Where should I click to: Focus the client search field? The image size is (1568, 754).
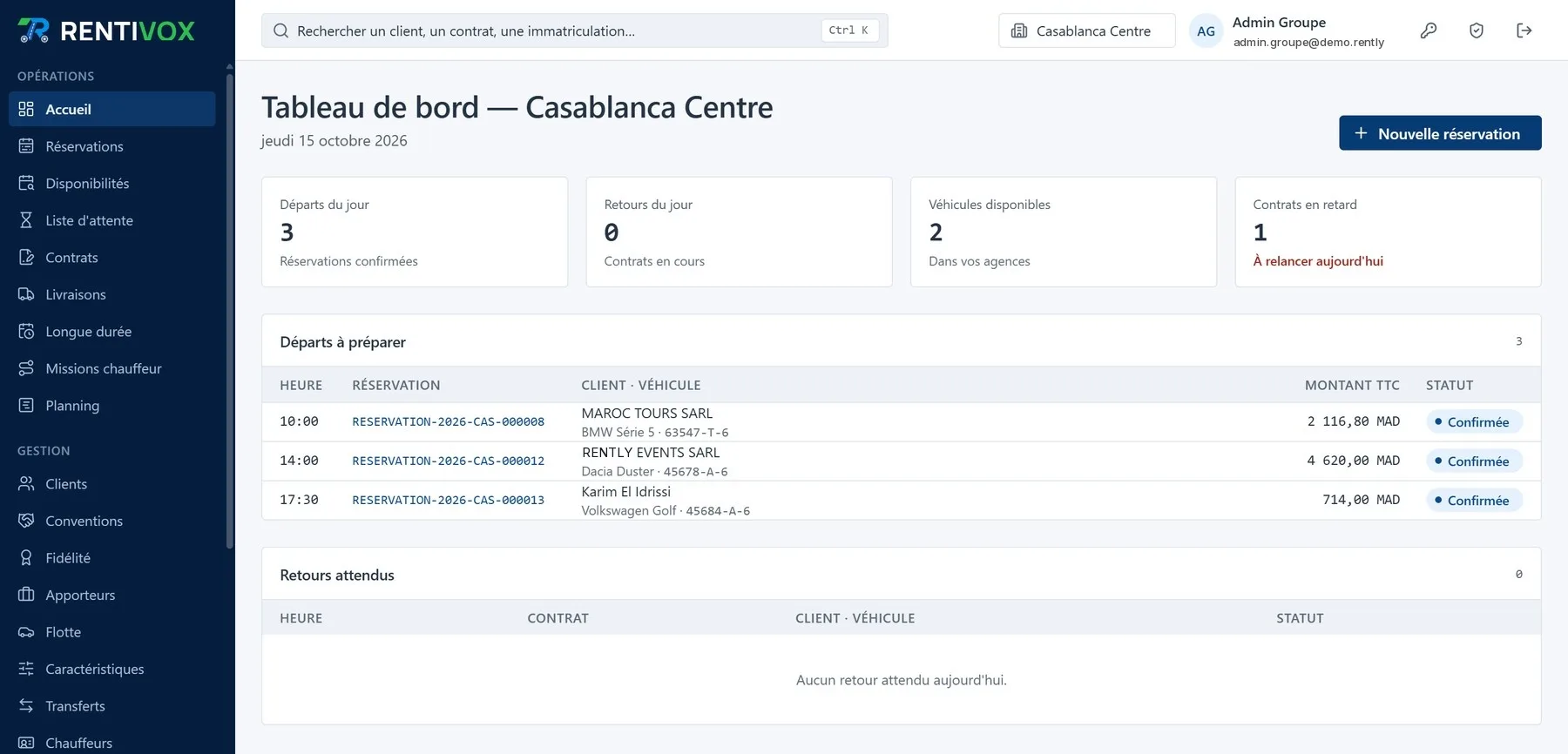tap(574, 30)
